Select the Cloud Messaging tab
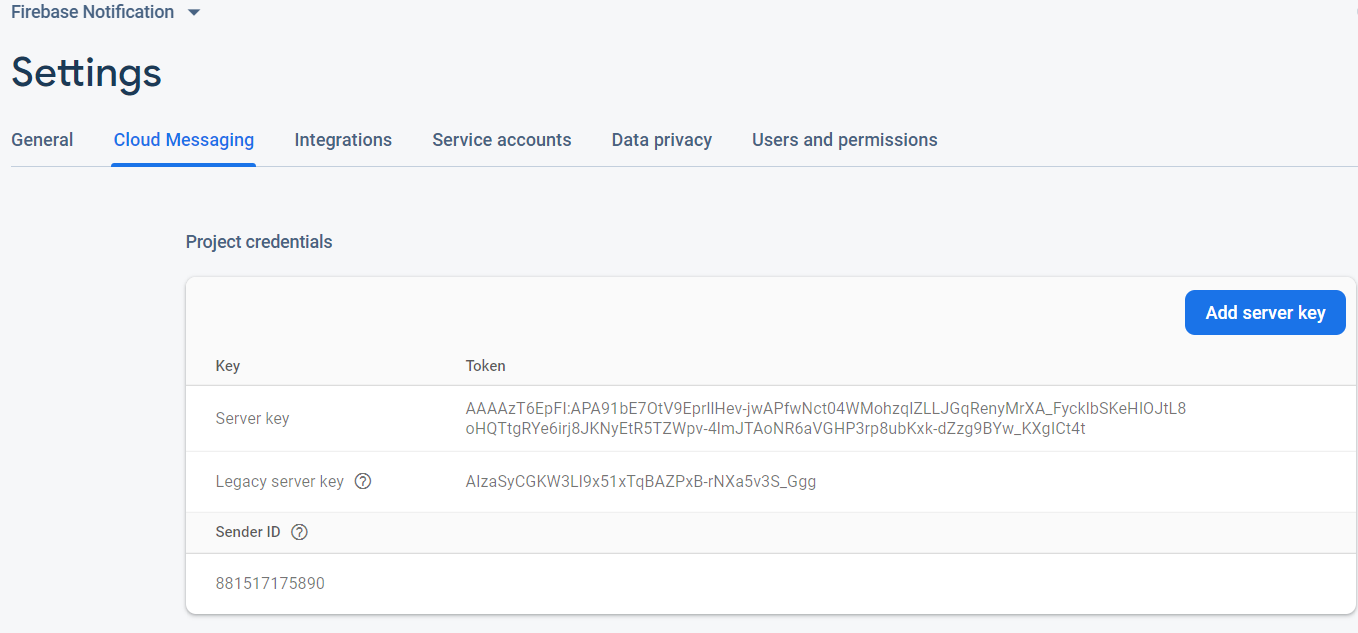1358x633 pixels. coord(184,140)
